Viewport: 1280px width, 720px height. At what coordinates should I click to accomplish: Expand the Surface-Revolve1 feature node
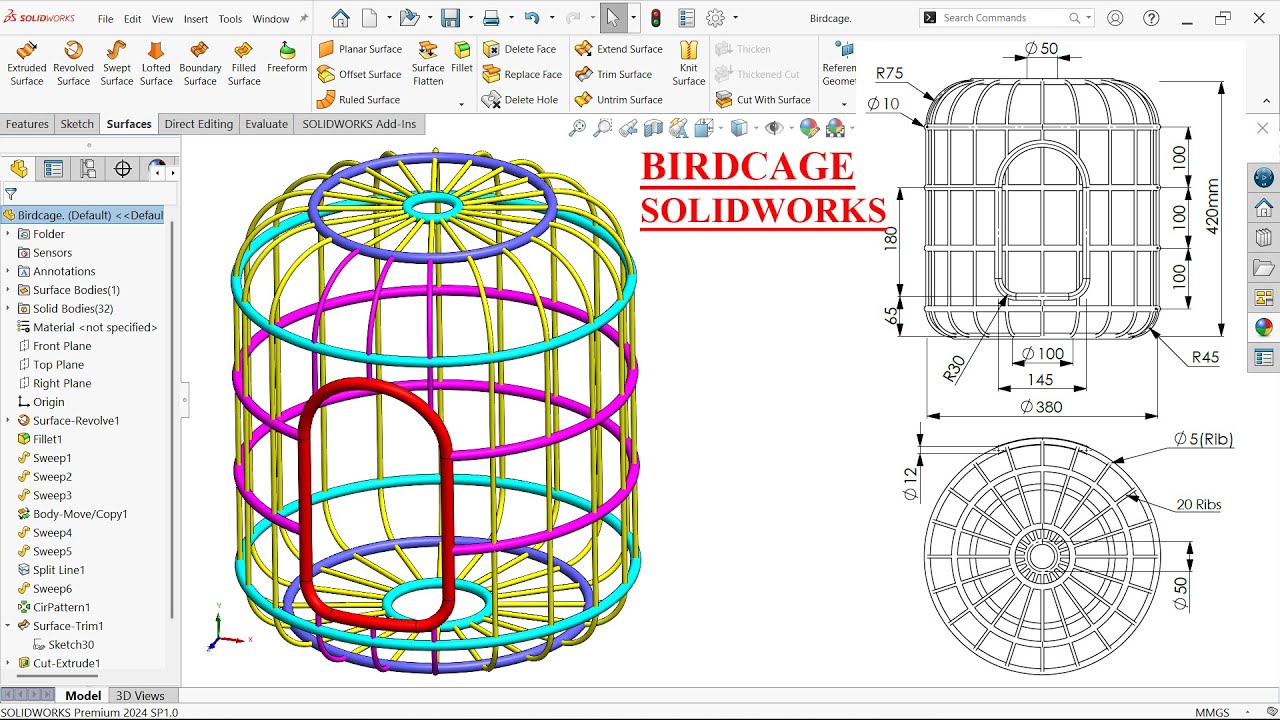pyautogui.click(x=8, y=421)
